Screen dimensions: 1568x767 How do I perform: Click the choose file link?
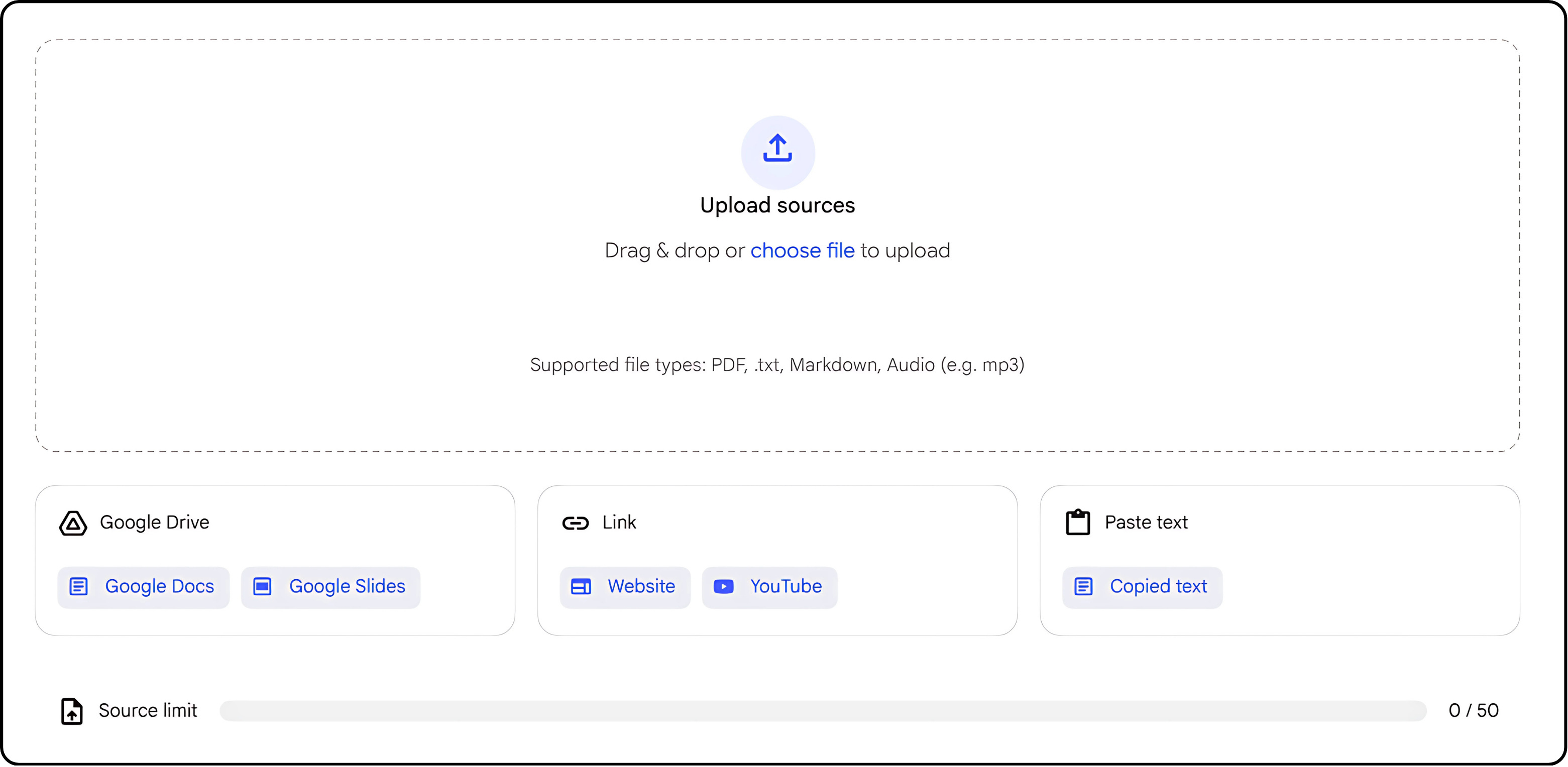coord(802,250)
